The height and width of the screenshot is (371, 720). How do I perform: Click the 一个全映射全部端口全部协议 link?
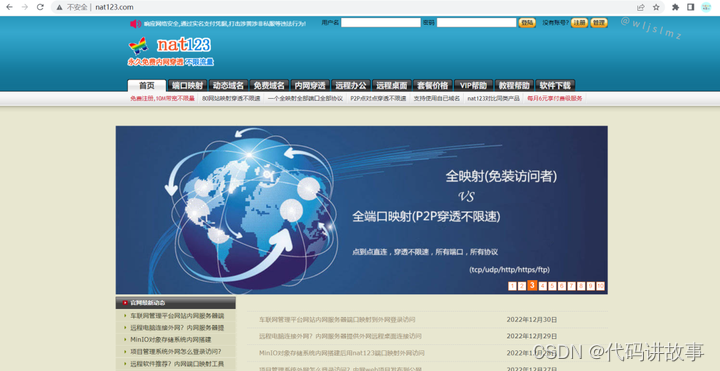(305, 98)
